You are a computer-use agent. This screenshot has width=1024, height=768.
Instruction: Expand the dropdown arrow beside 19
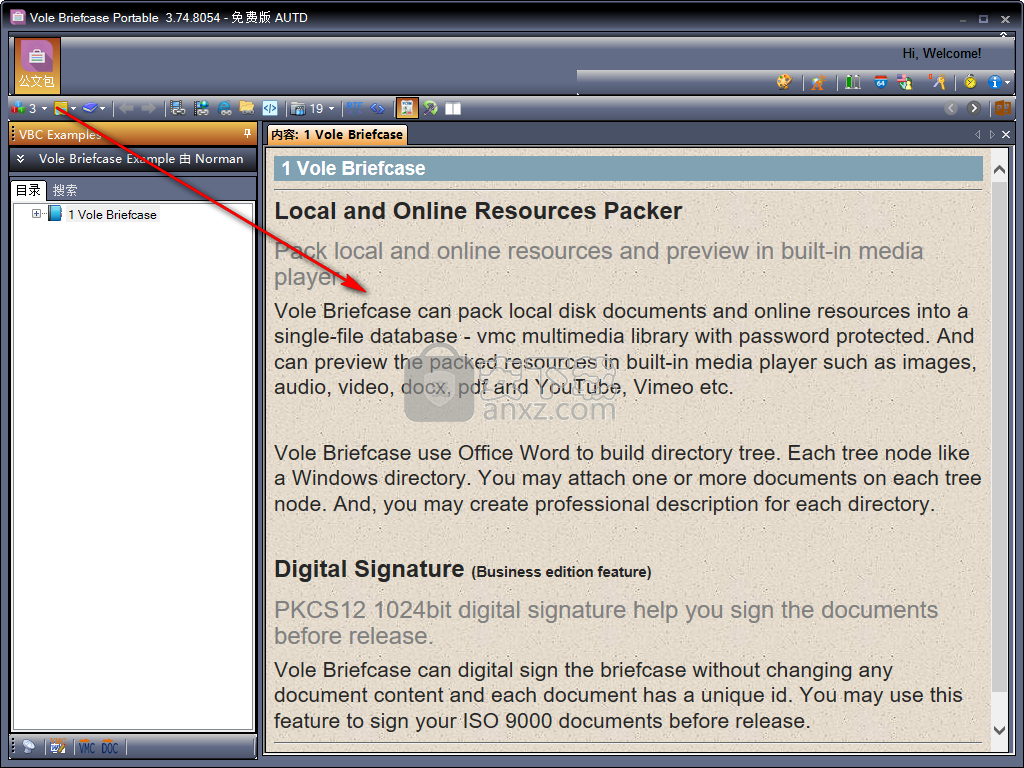pos(331,108)
